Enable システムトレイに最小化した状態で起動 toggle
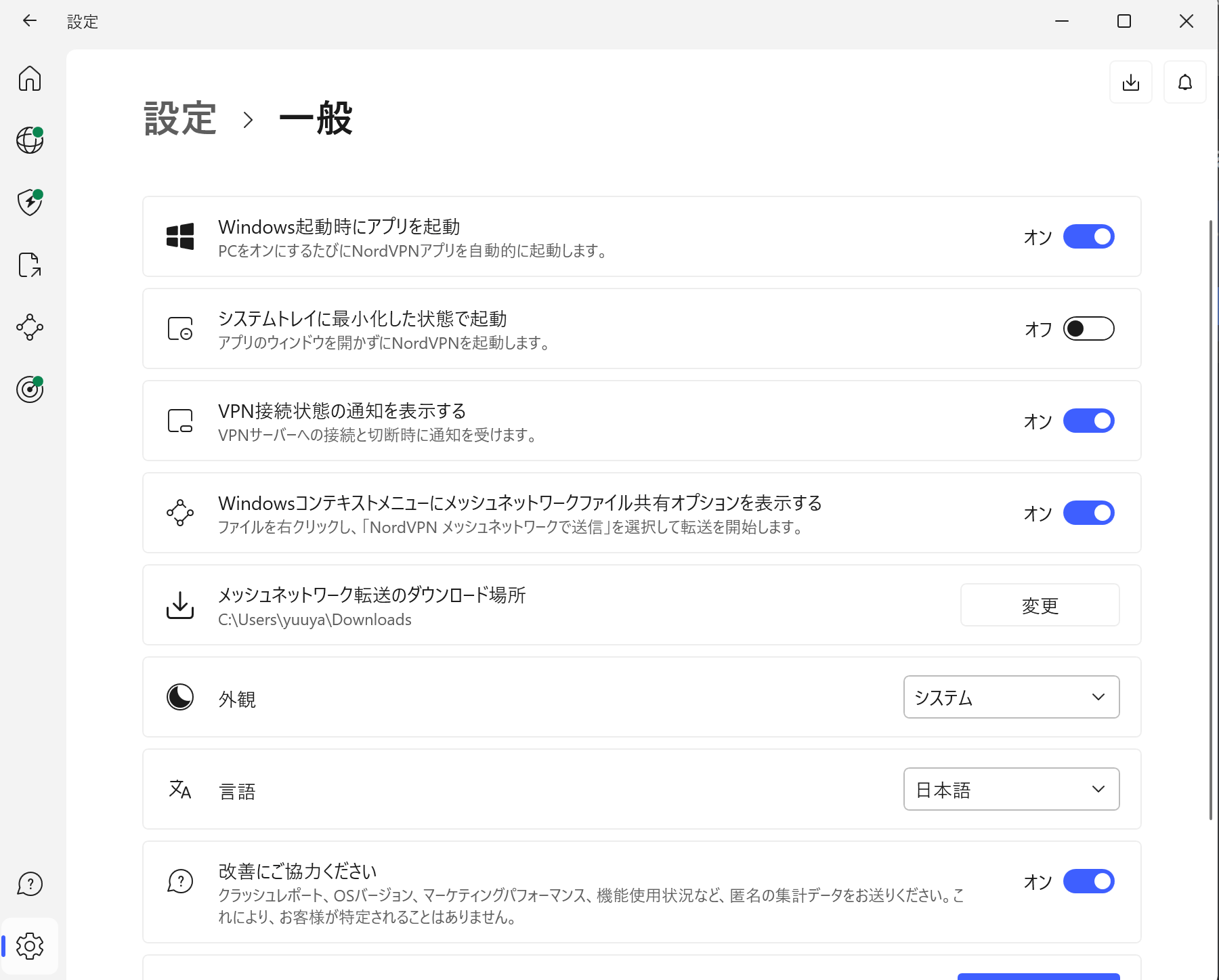 tap(1089, 328)
